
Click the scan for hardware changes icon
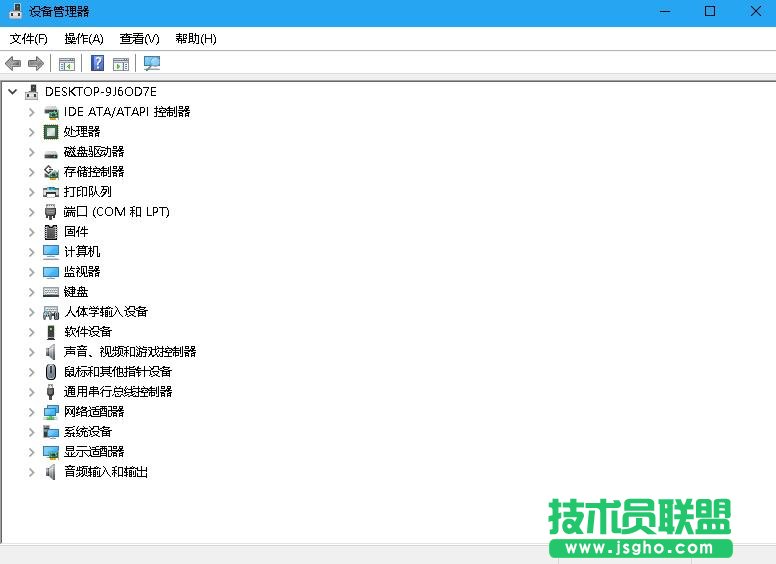[152, 64]
